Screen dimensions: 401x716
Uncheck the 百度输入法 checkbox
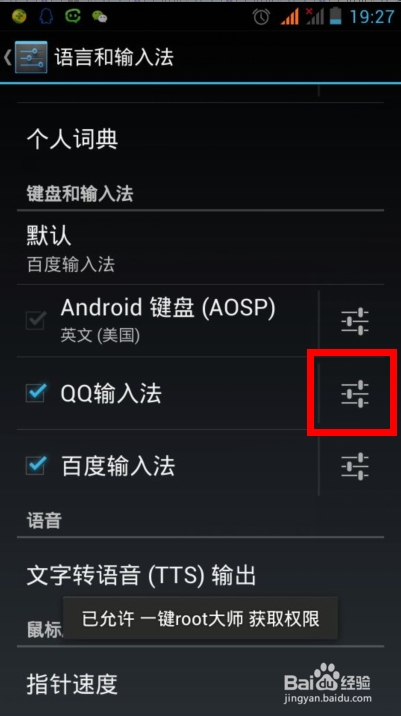coord(36,466)
